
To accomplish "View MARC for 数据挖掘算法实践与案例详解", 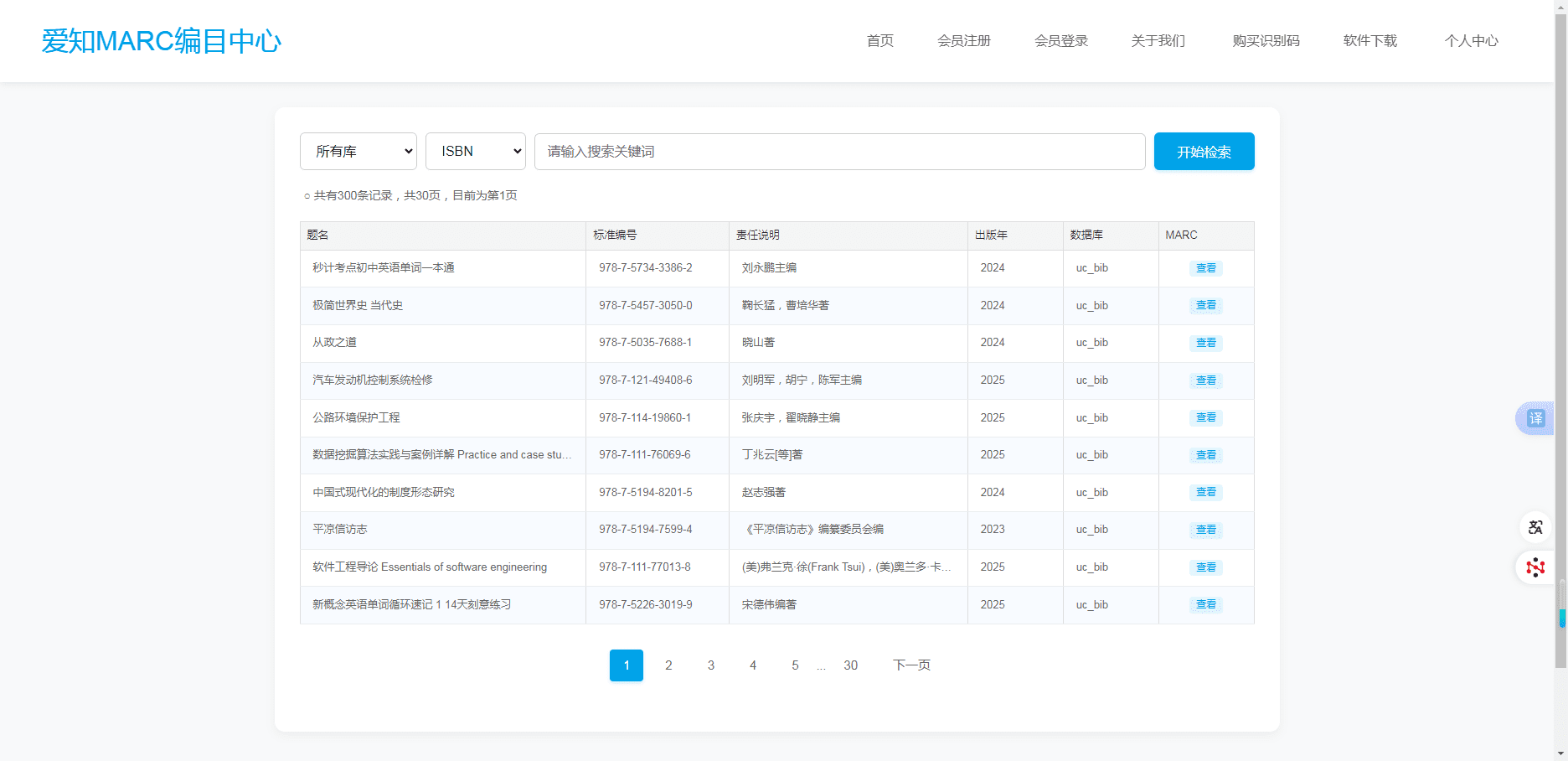I will [1206, 455].
